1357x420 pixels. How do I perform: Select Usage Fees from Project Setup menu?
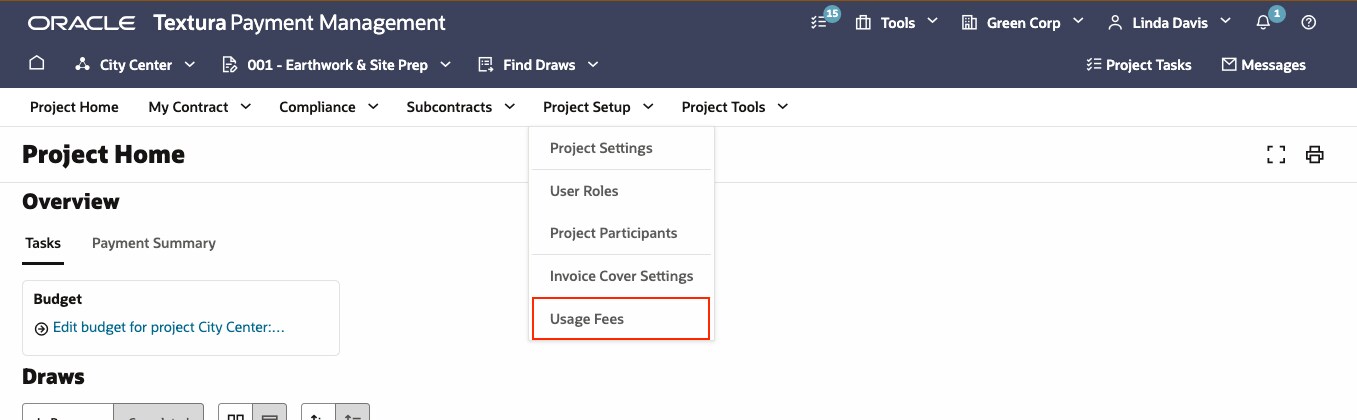620,319
